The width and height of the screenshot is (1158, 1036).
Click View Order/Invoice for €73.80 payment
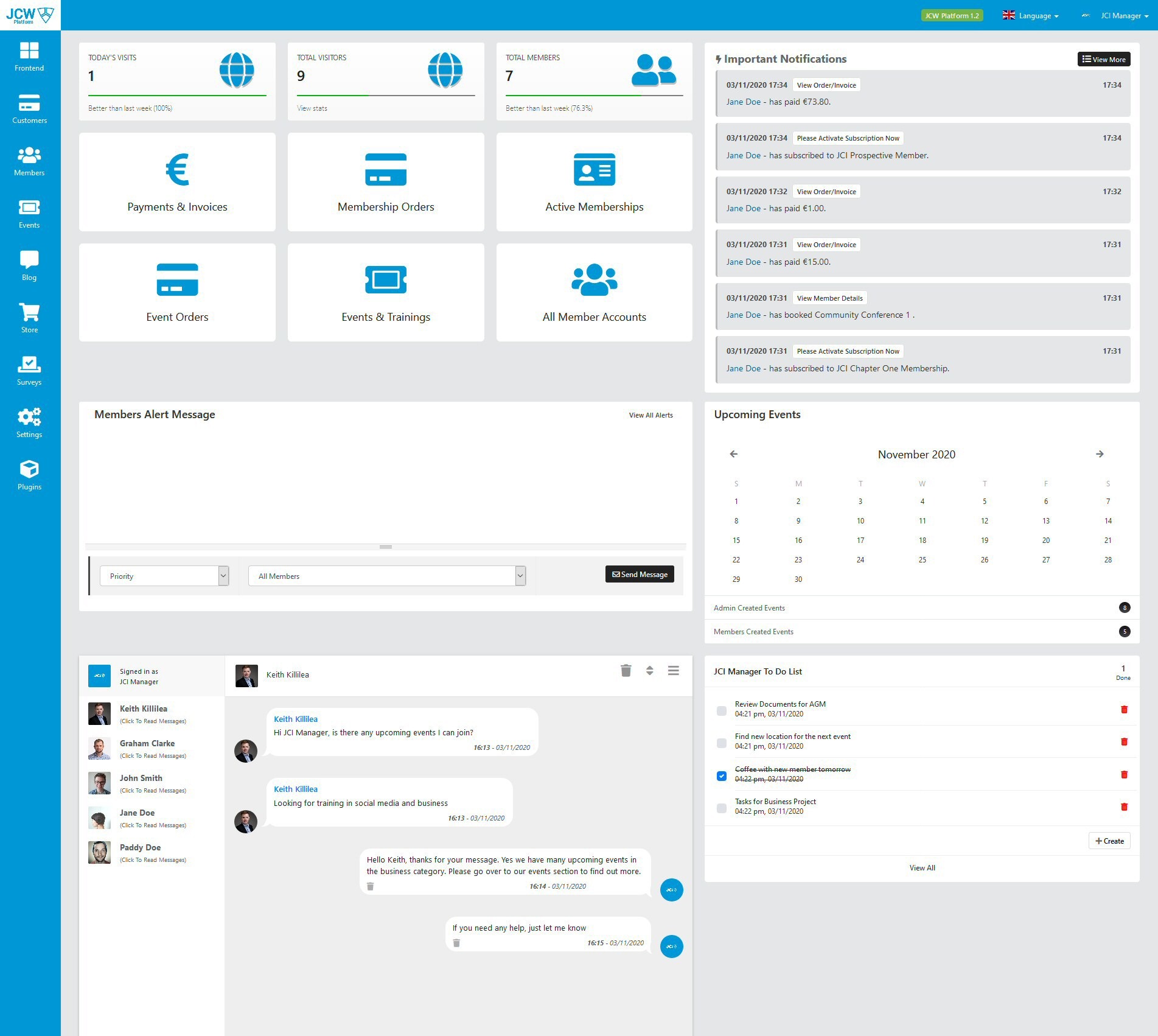click(x=826, y=85)
